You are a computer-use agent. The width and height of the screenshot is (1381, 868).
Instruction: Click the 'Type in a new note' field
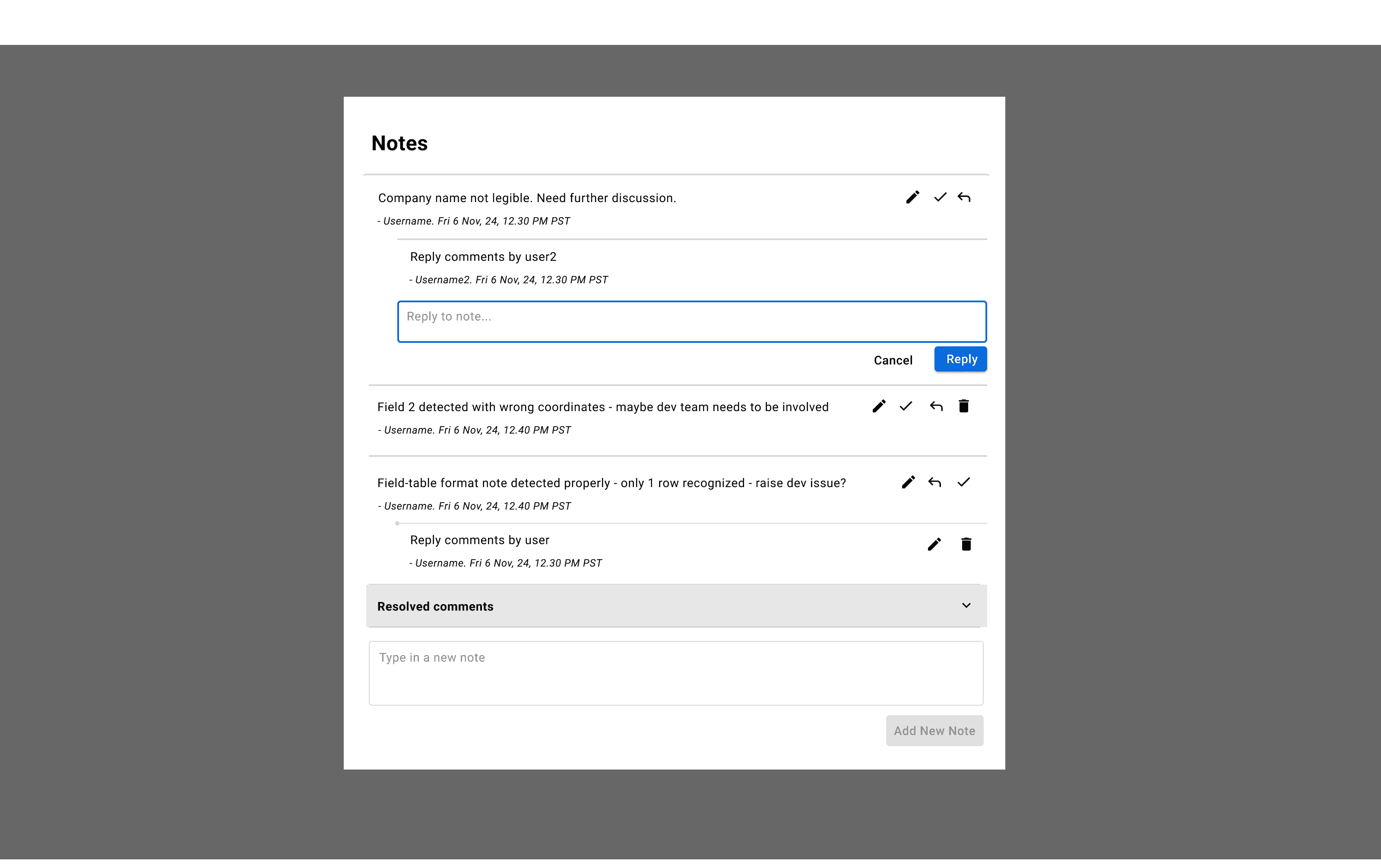point(675,673)
